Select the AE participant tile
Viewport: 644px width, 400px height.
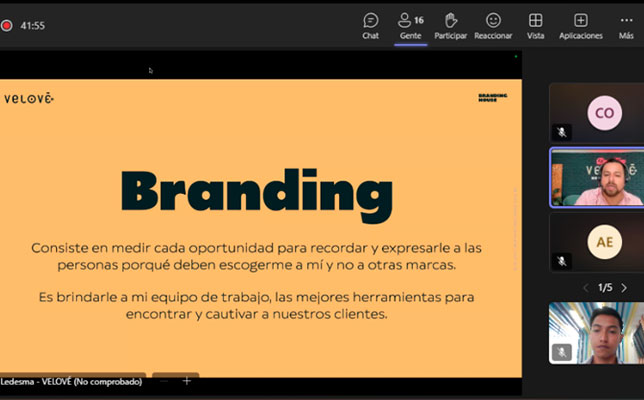pos(603,241)
